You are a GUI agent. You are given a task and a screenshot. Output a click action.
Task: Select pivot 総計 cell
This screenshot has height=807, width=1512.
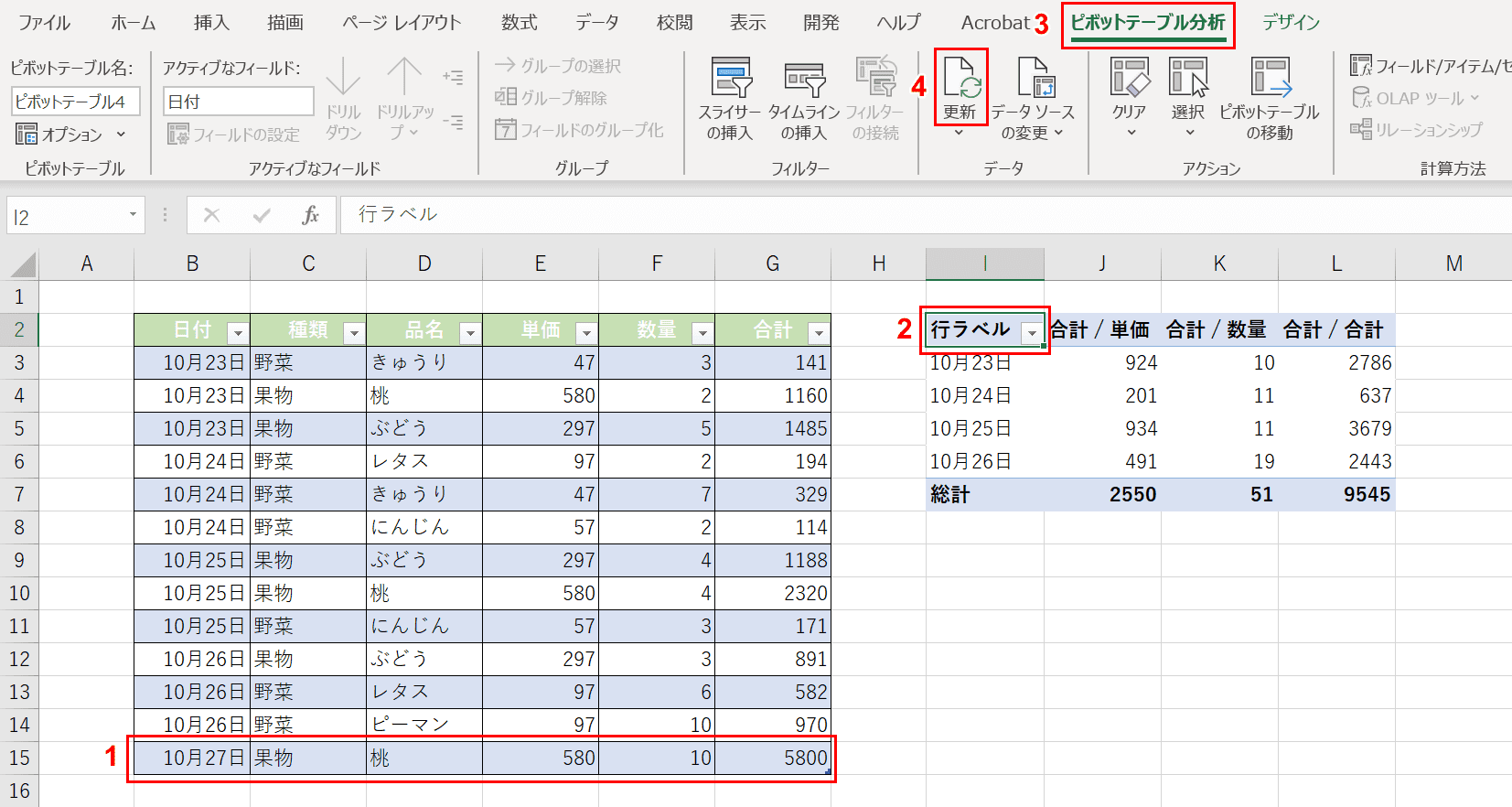[x=985, y=494]
